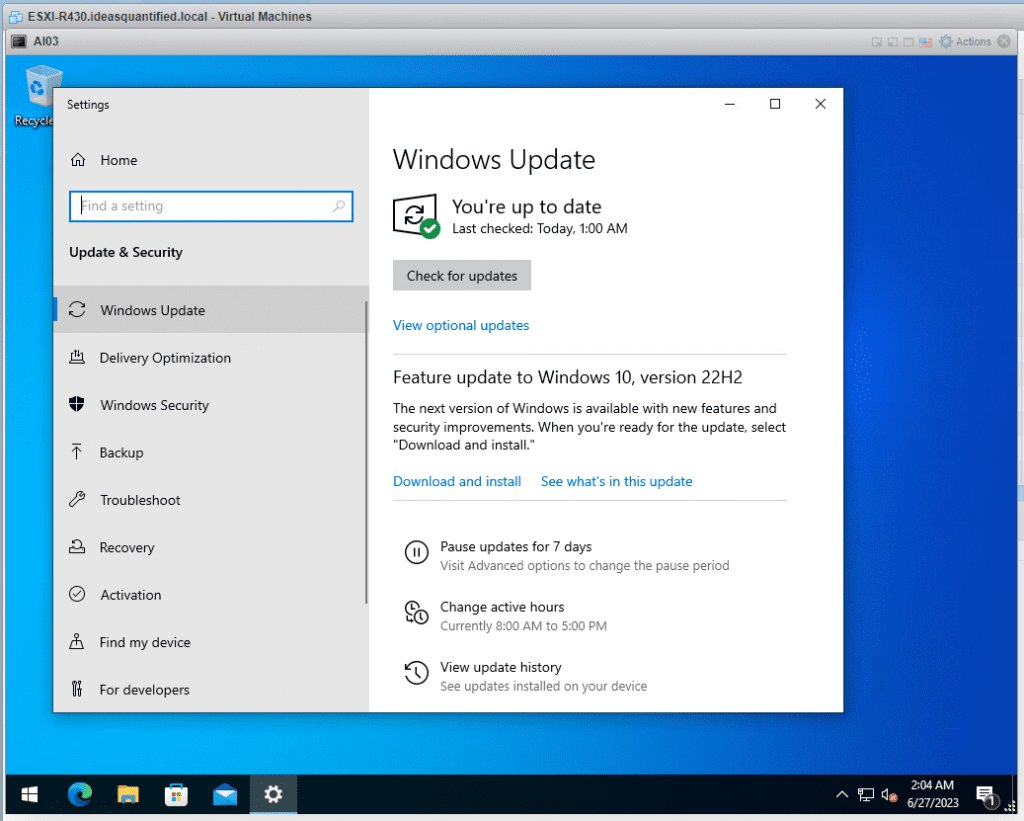
Task: Click the network tray icon
Action: [x=865, y=795]
